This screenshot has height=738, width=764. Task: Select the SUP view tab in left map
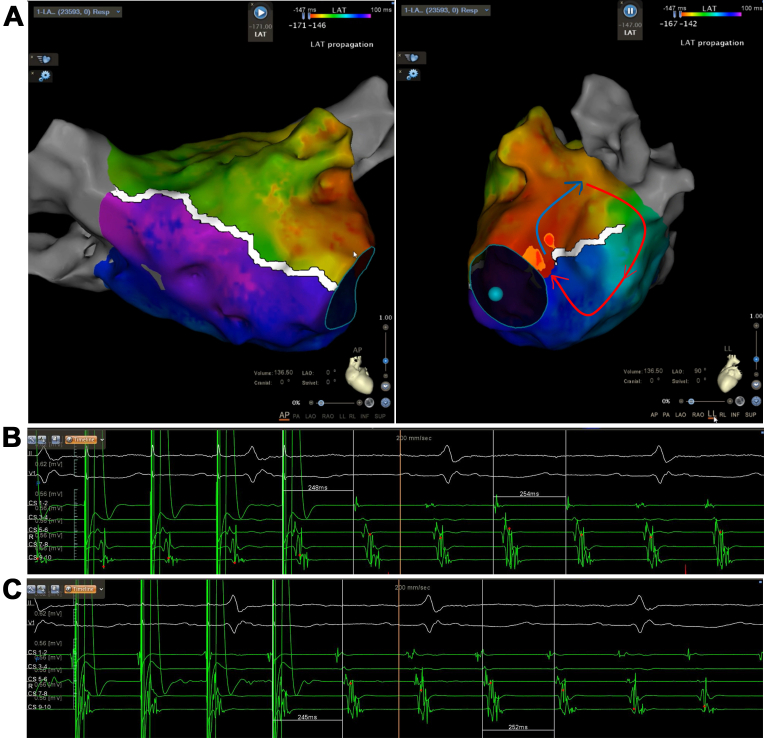pyautogui.click(x=380, y=416)
